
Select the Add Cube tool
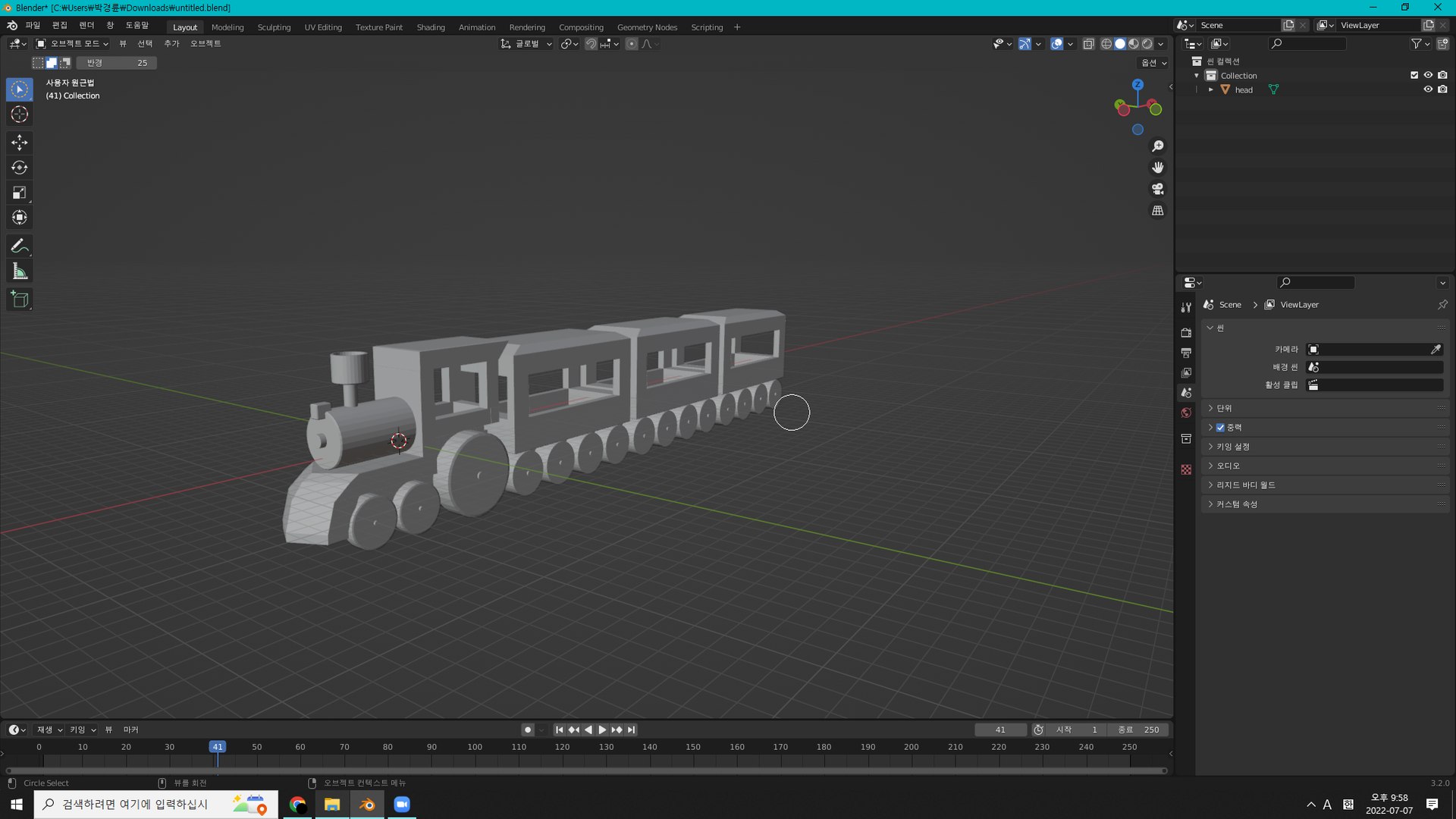20,300
